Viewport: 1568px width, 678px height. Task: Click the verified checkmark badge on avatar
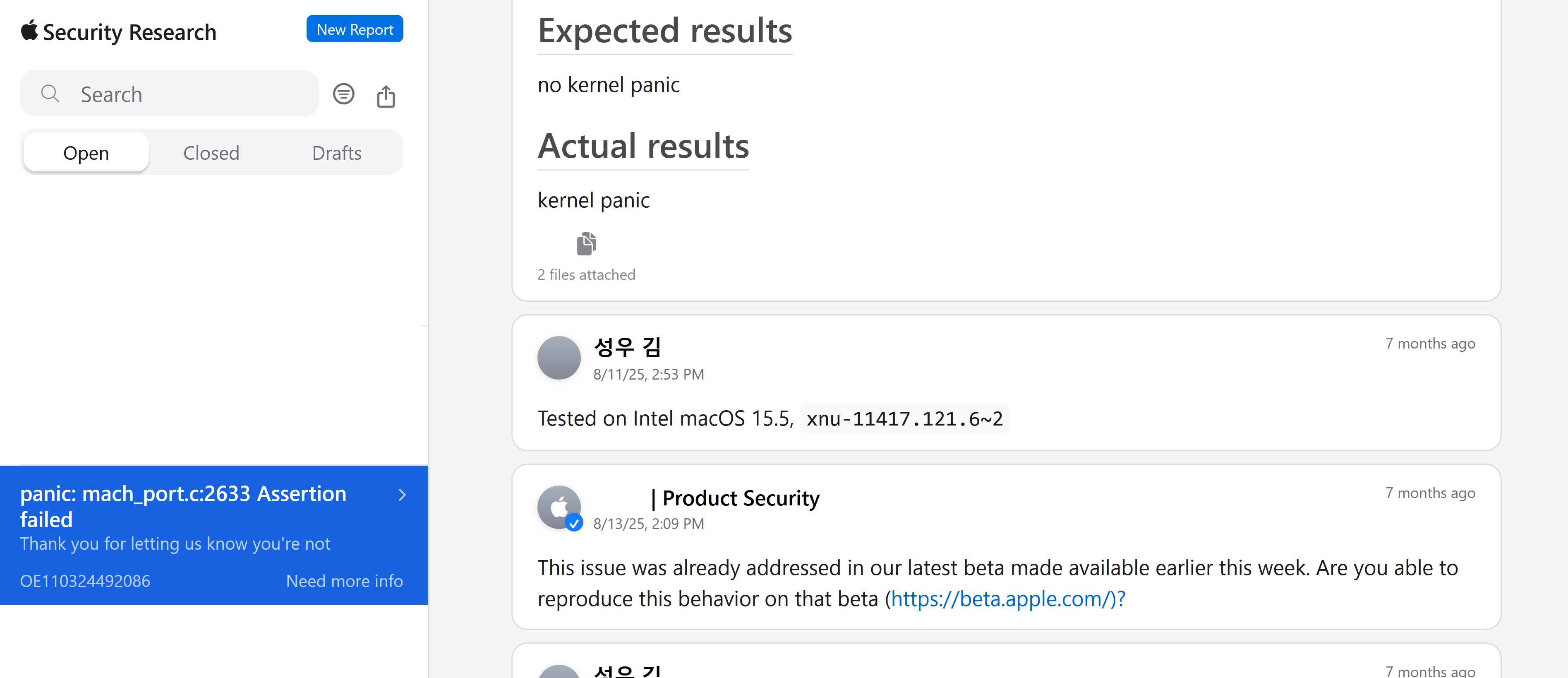click(574, 523)
